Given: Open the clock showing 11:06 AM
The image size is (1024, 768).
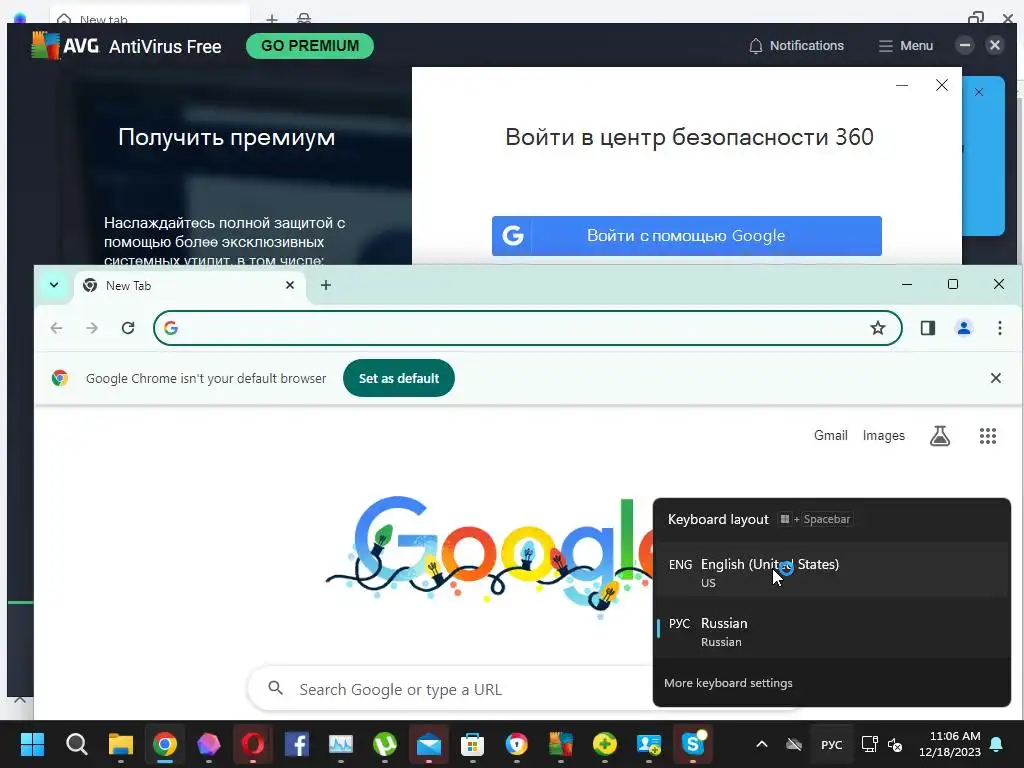Looking at the screenshot, I should pyautogui.click(x=950, y=744).
